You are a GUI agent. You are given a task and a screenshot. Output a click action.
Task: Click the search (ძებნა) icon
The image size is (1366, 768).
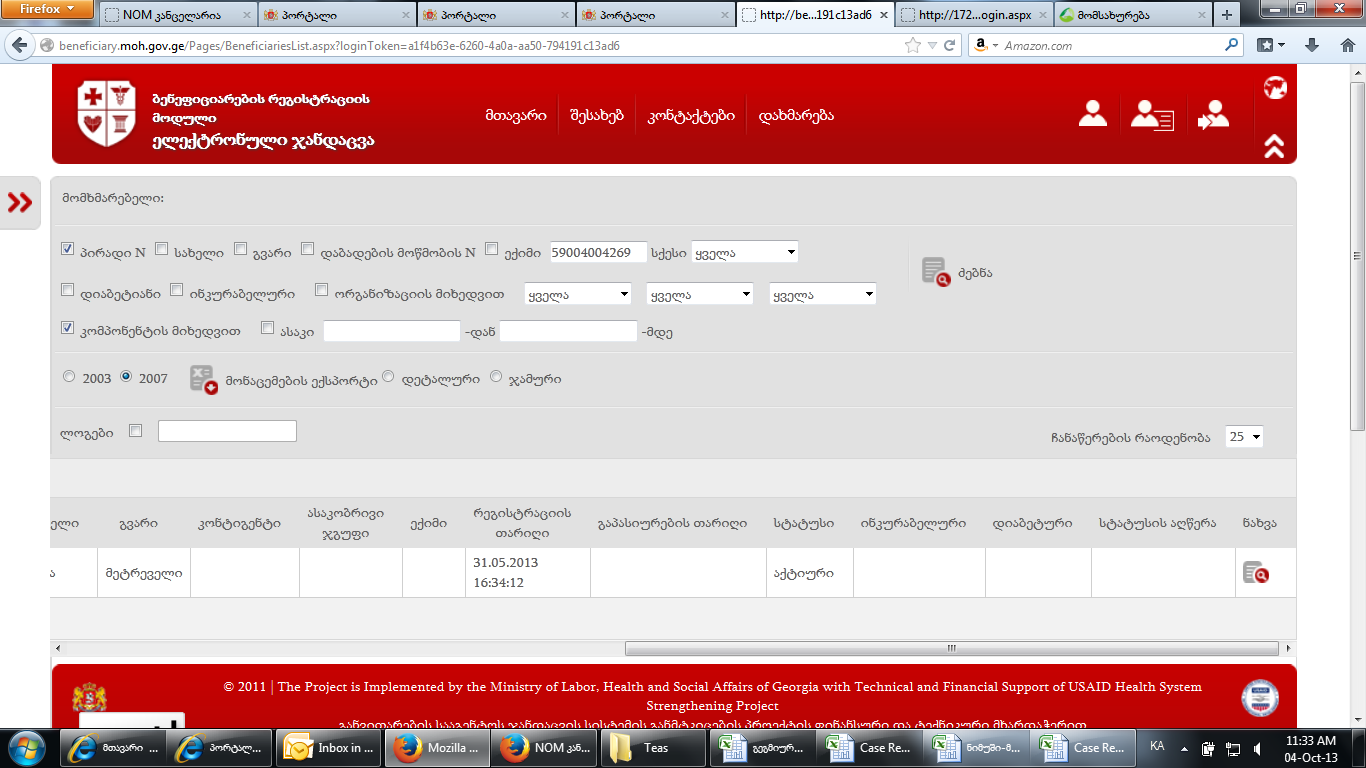tap(936, 272)
